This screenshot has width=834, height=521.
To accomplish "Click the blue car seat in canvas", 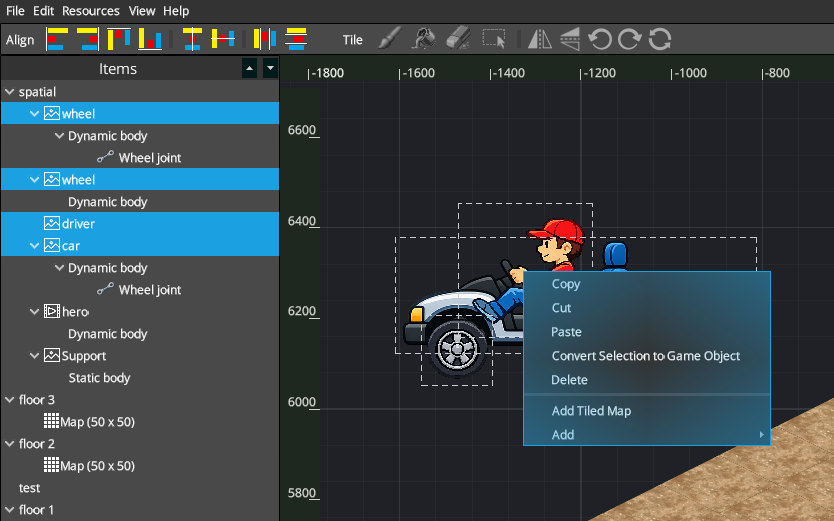I will (x=616, y=256).
